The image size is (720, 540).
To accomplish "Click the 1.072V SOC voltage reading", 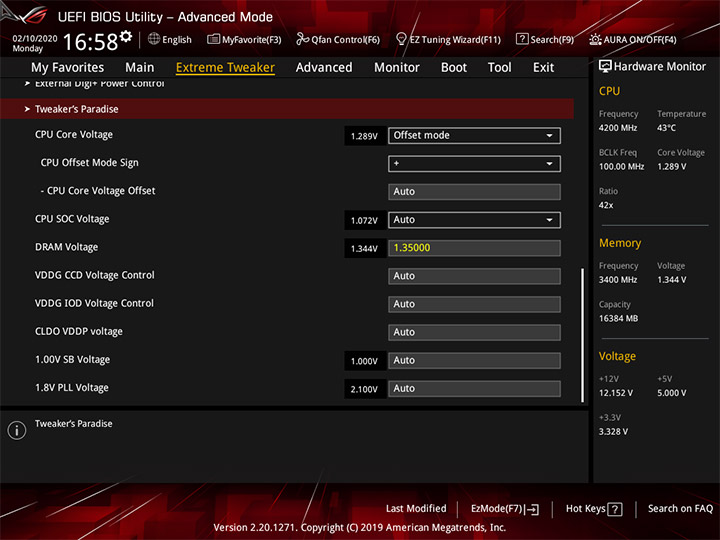I will click(x=364, y=220).
